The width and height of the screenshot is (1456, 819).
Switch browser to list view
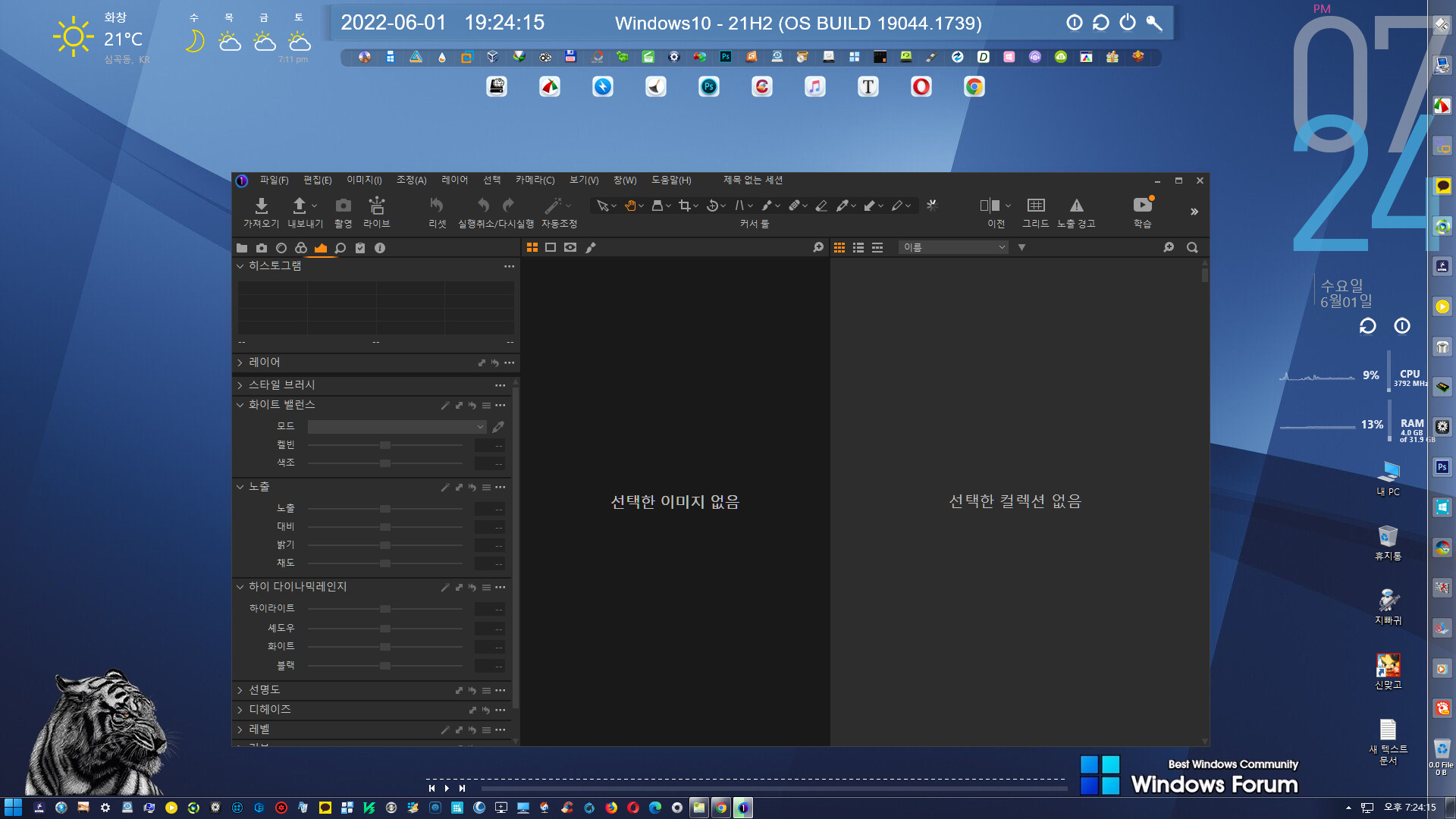(x=858, y=247)
